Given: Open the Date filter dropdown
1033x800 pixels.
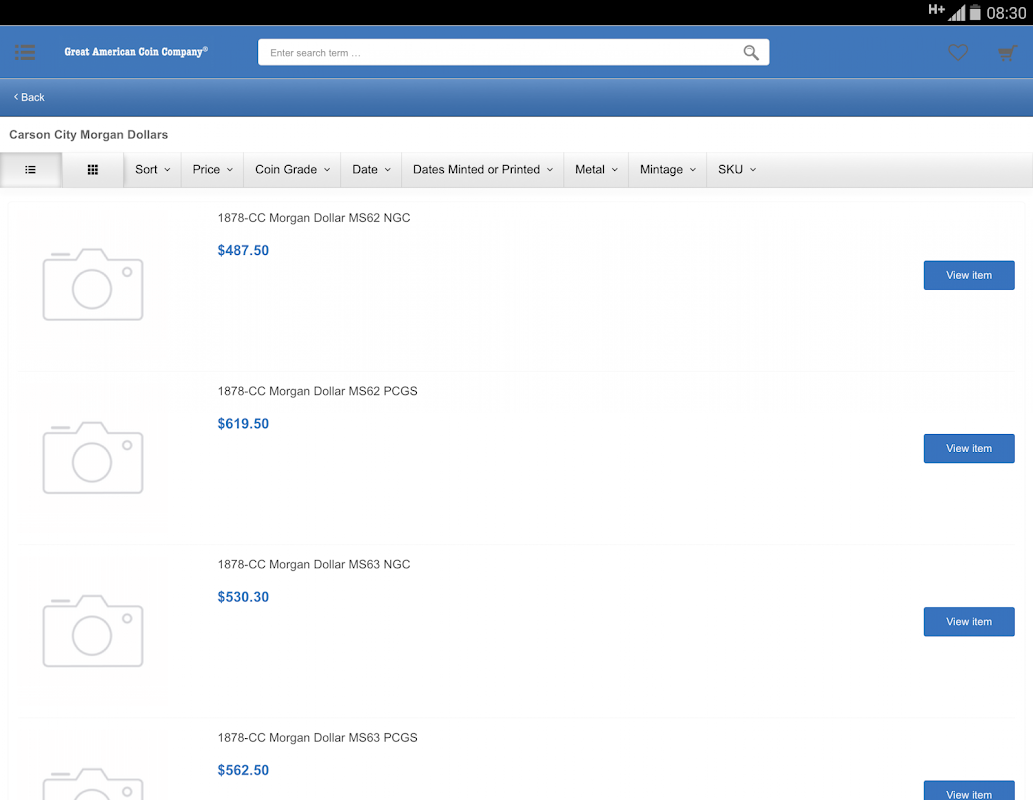Looking at the screenshot, I should click(x=372, y=169).
